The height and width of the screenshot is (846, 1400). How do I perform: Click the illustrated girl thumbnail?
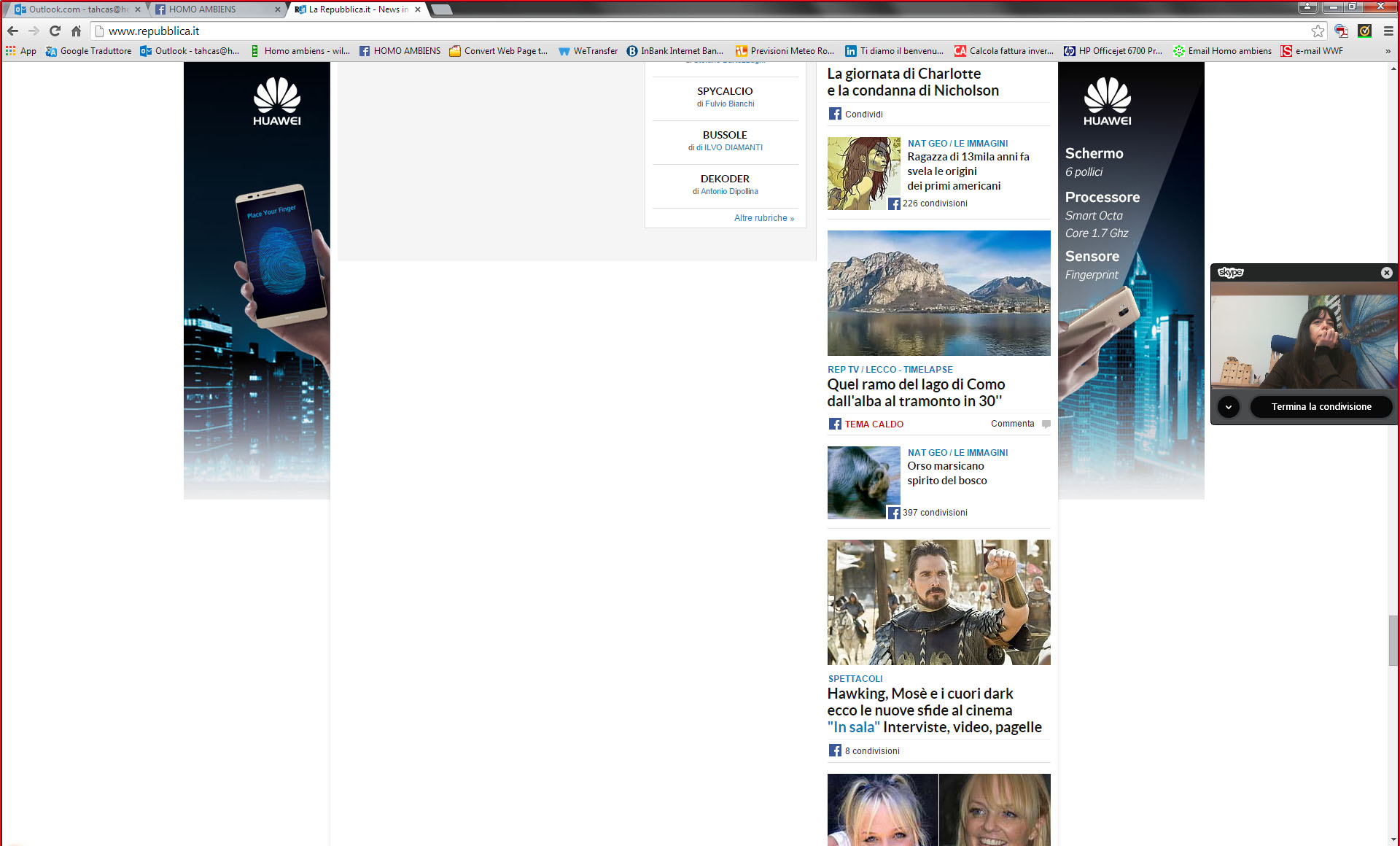[863, 174]
